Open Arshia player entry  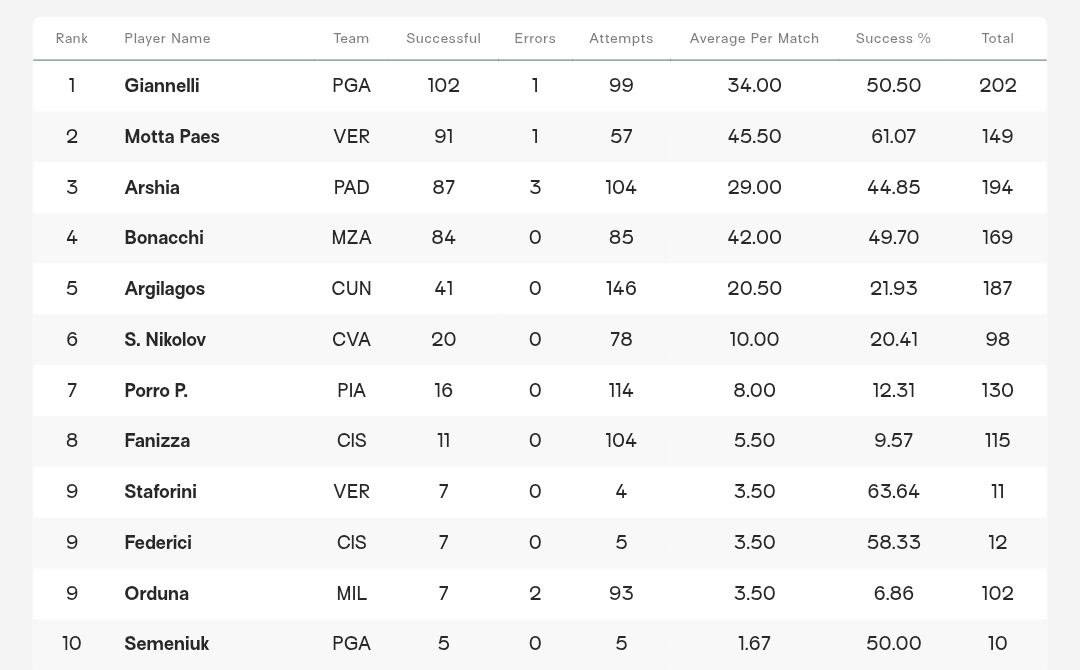[152, 187]
